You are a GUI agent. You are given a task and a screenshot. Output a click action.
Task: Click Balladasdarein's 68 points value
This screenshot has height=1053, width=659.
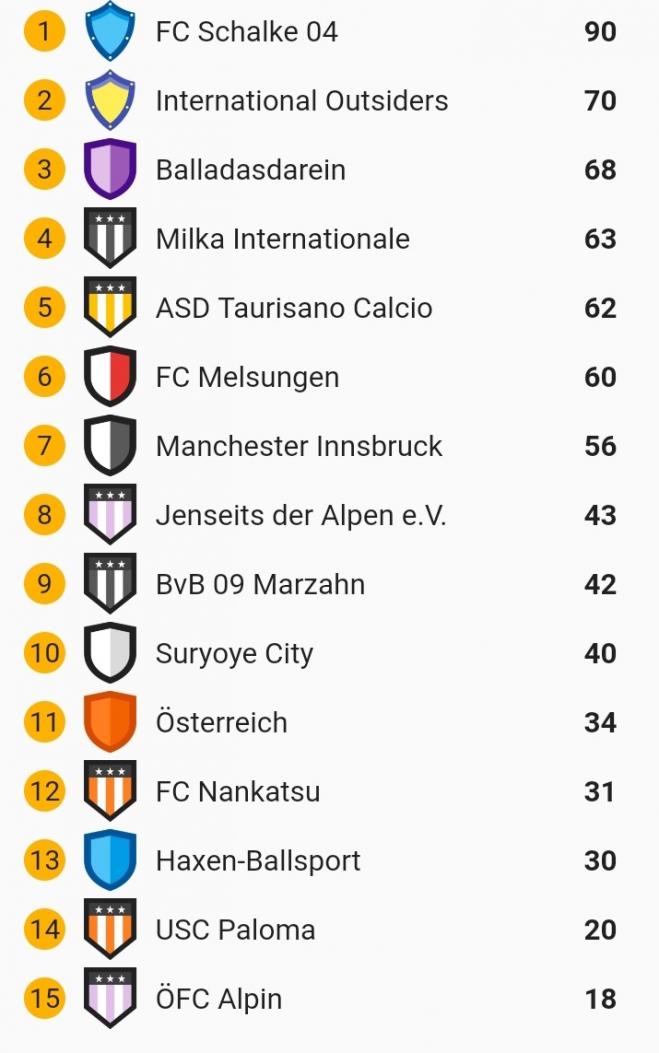coord(600,170)
